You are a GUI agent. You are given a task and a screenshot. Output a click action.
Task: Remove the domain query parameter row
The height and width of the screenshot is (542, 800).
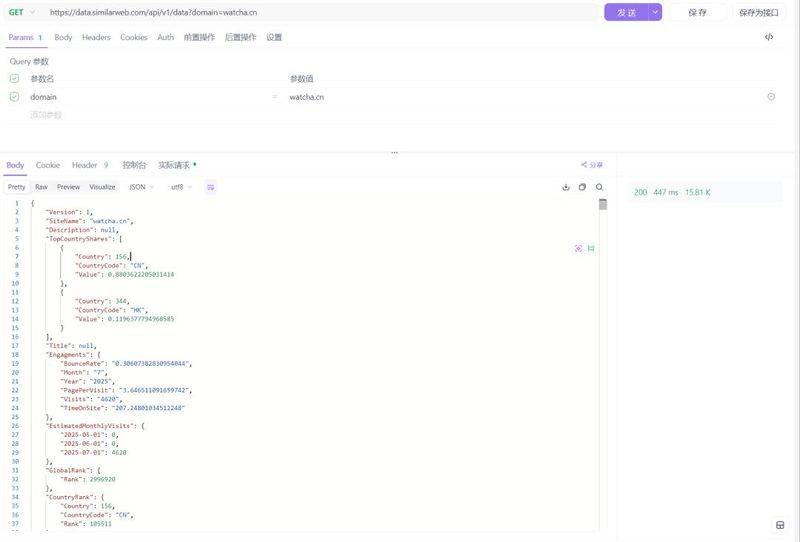(771, 97)
